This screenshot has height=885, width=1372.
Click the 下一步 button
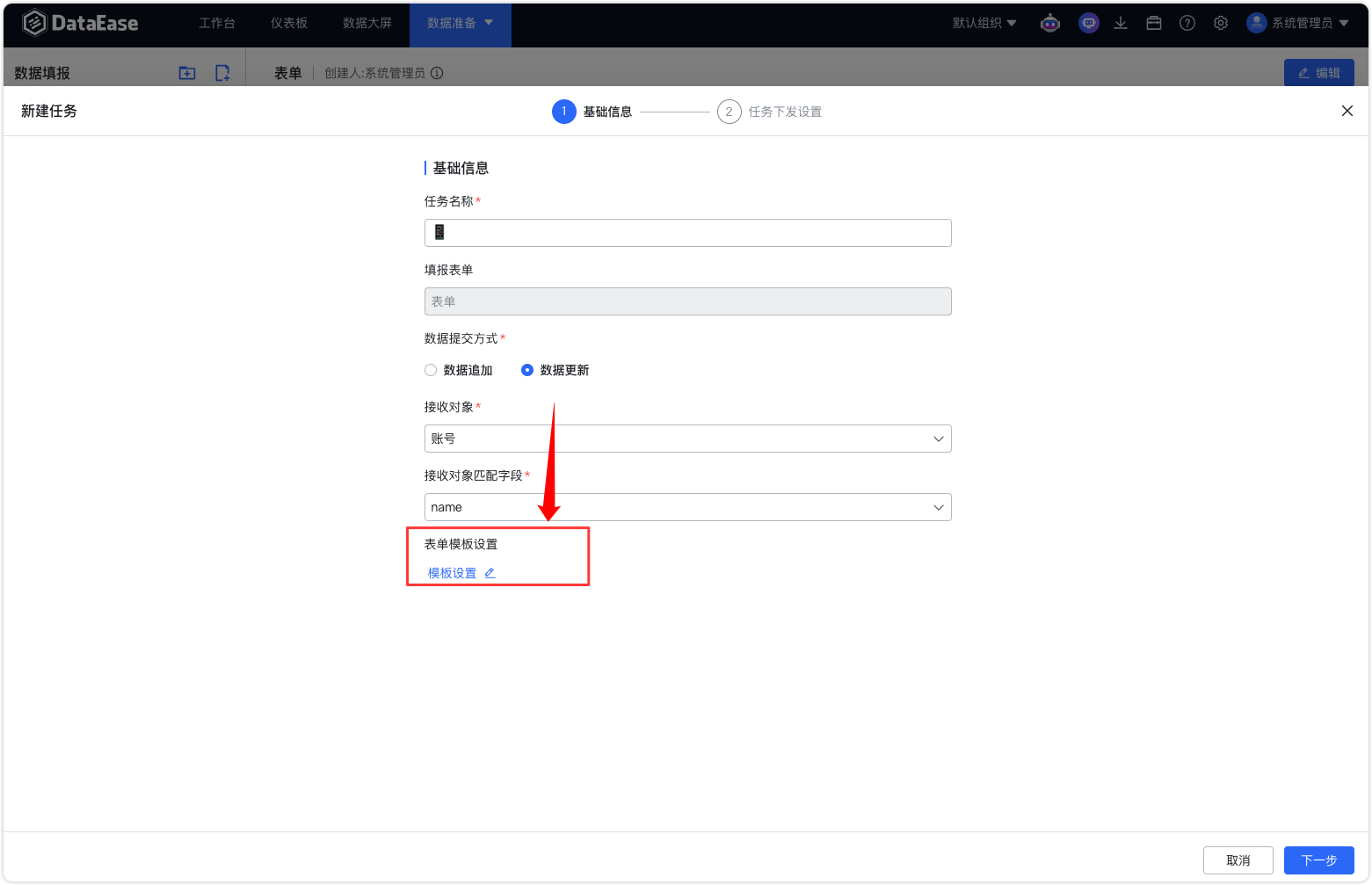pyautogui.click(x=1319, y=860)
